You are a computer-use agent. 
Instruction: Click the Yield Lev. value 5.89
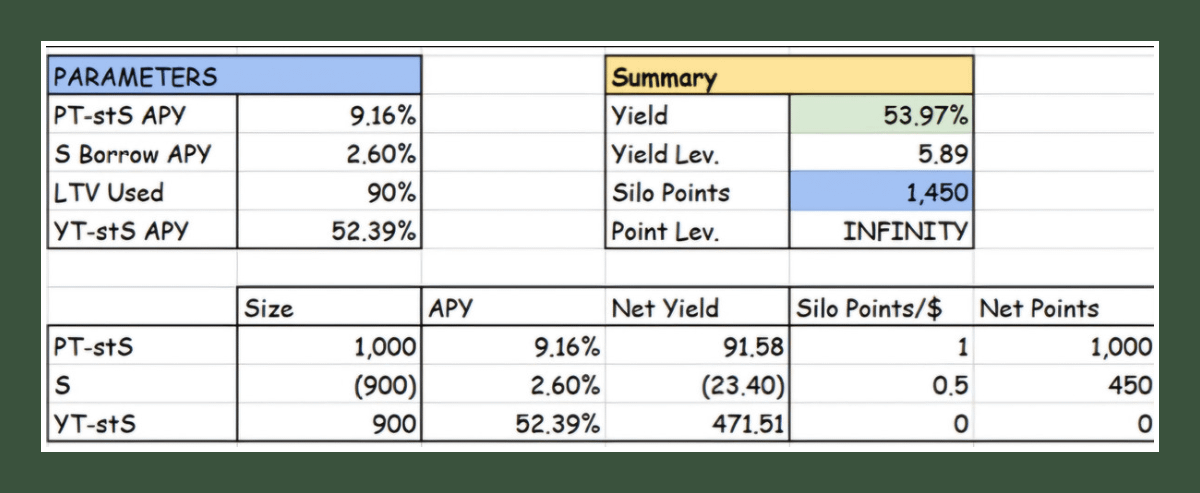880,154
